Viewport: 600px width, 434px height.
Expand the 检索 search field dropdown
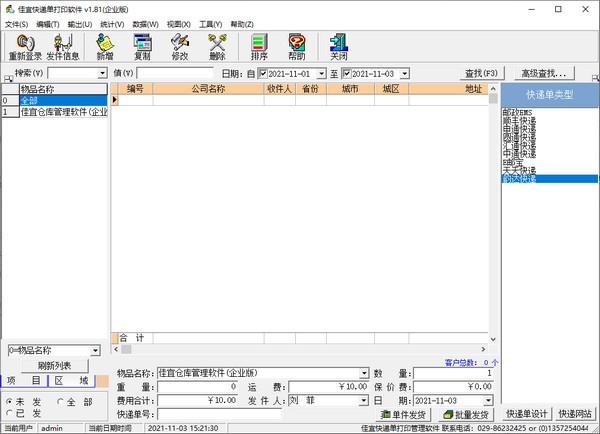pos(102,74)
